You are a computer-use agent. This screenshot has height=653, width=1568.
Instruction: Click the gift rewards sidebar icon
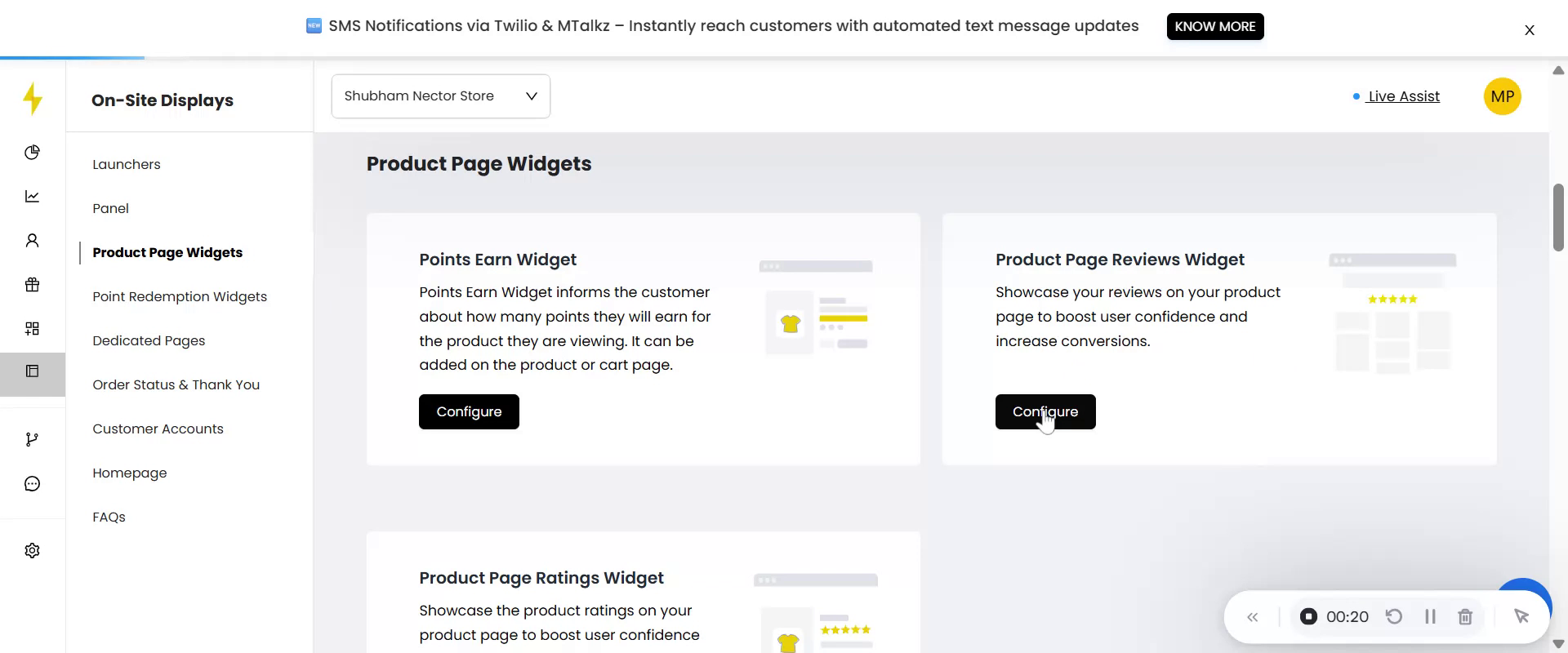coord(32,285)
